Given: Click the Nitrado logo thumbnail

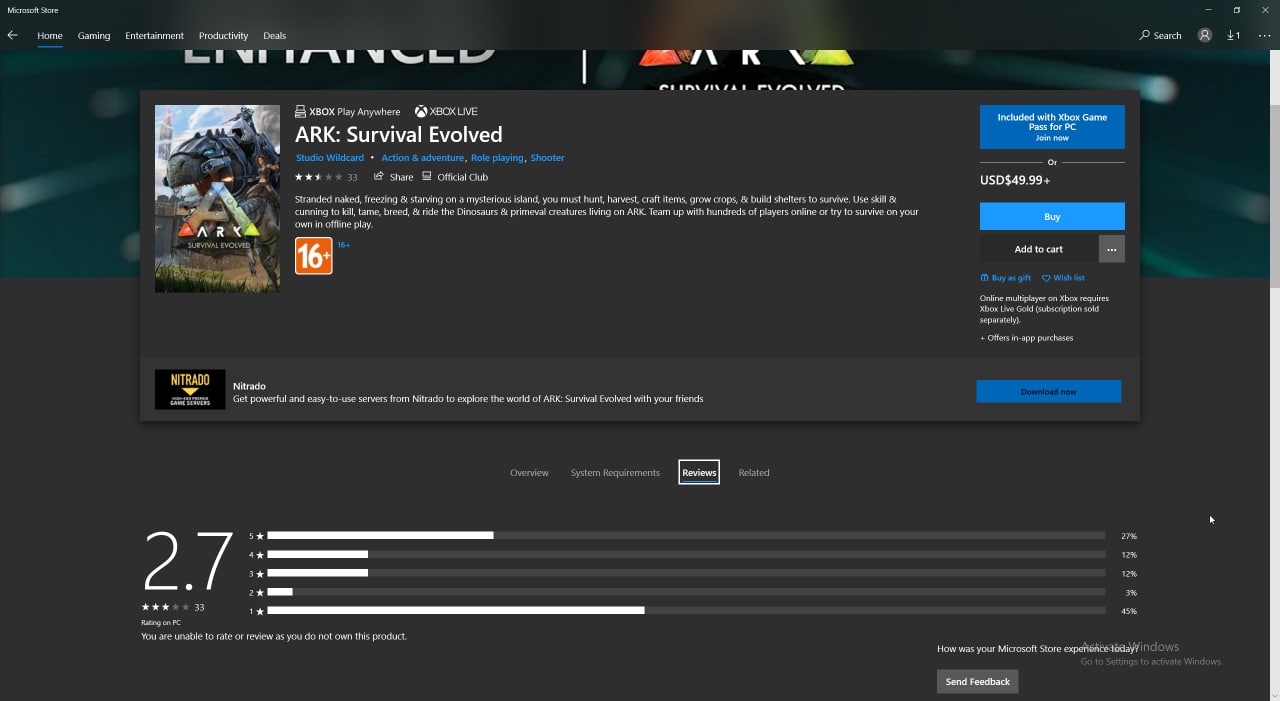Looking at the screenshot, I should tap(190, 389).
